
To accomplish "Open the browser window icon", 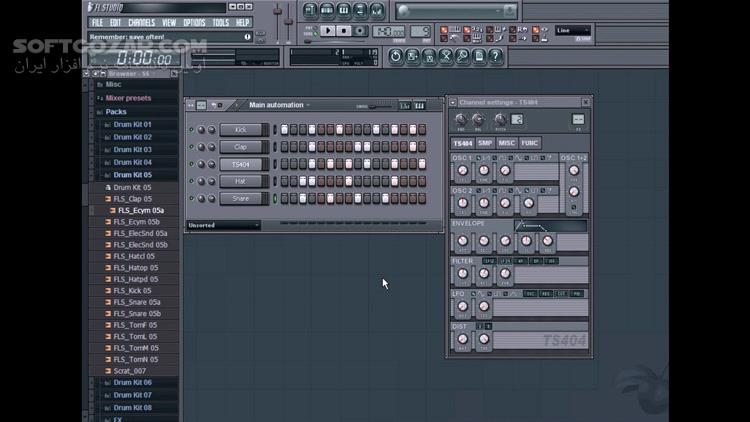I will coord(360,10).
